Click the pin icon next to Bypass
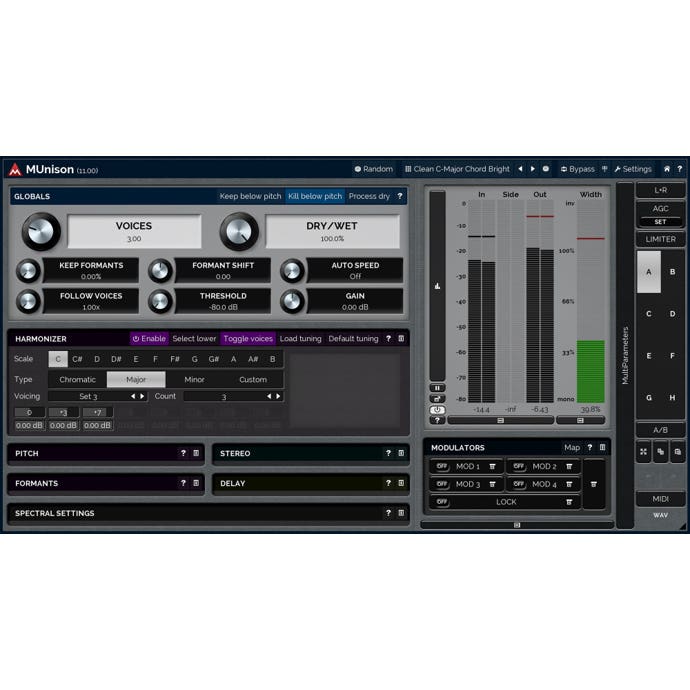This screenshot has height=690, width=690. click(605, 169)
